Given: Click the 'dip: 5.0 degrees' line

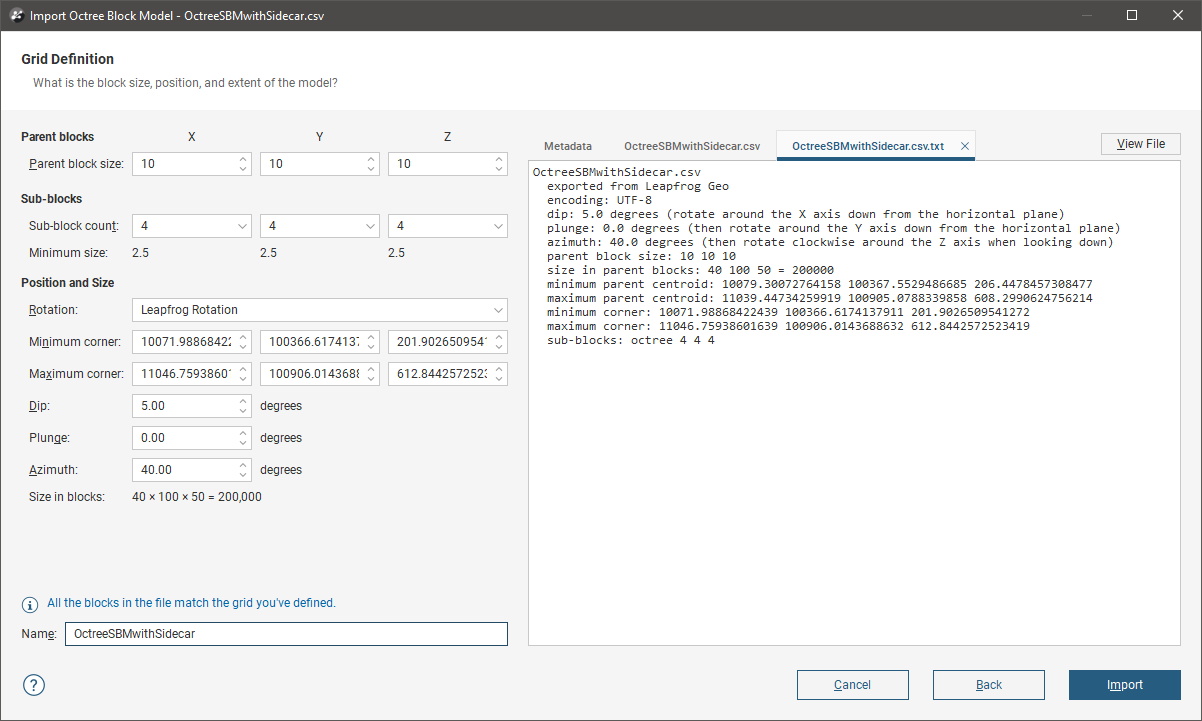Looking at the screenshot, I should tap(805, 214).
